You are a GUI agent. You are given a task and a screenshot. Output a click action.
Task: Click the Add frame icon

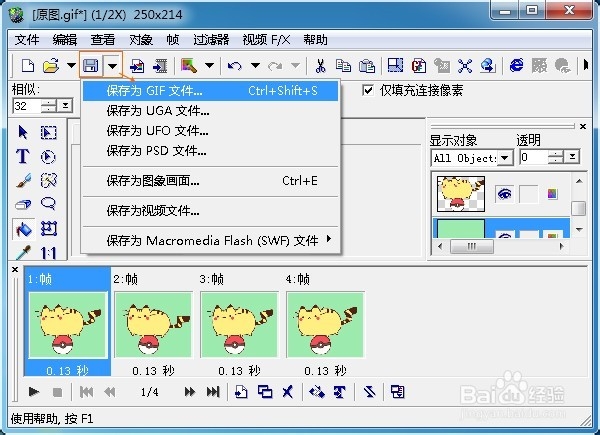241,392
